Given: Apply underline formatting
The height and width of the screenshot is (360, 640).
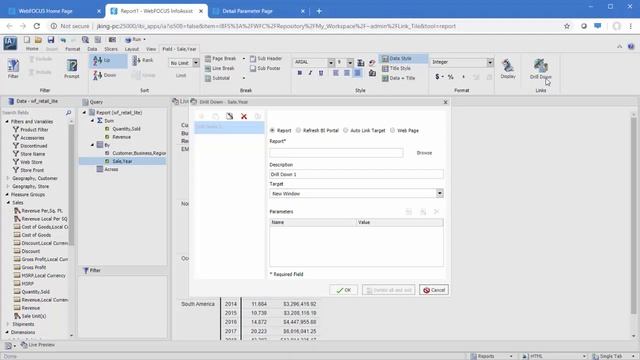Looking at the screenshot, I should coord(321,73).
